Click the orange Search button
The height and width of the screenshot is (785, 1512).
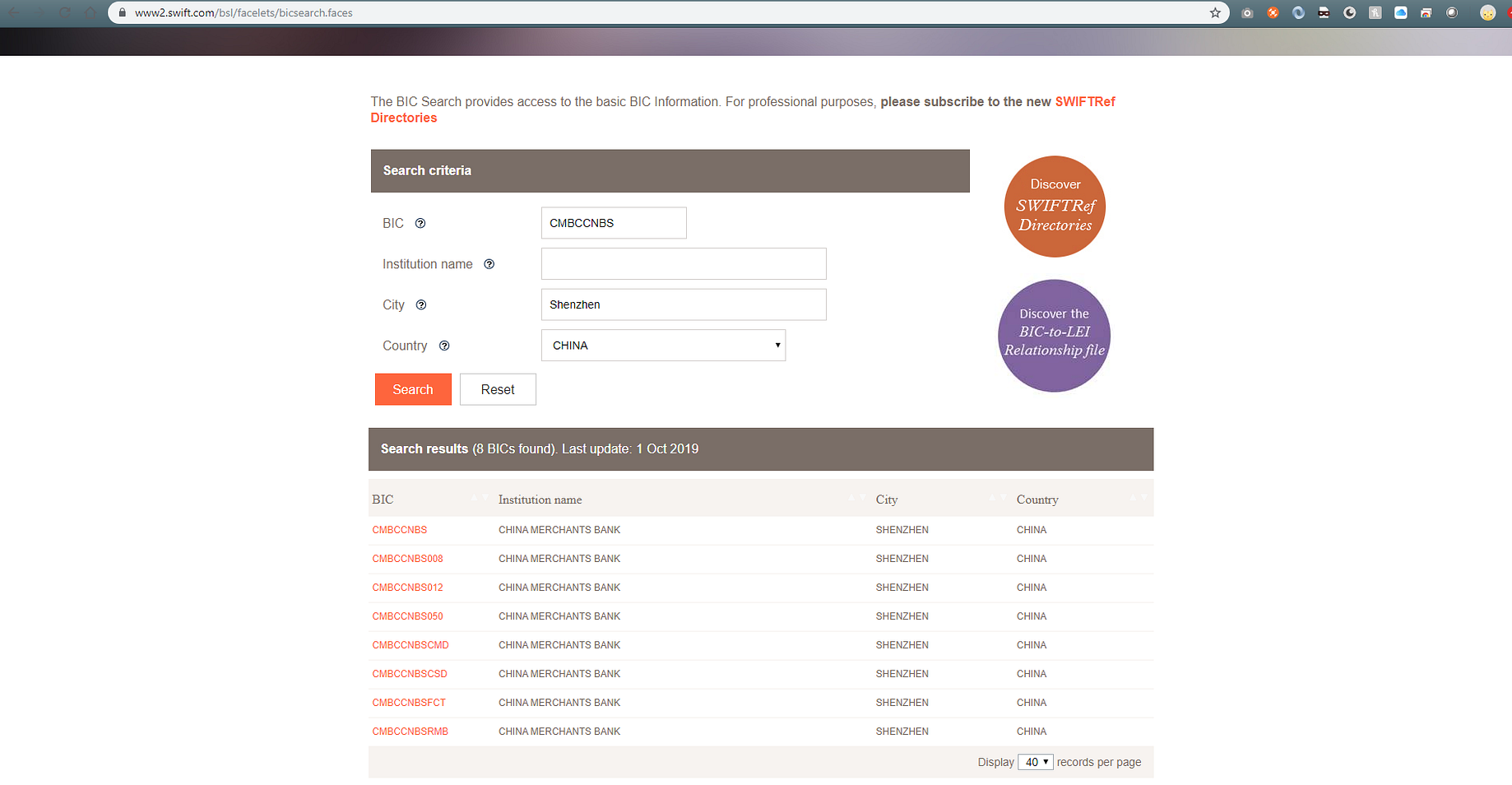pyautogui.click(x=413, y=389)
